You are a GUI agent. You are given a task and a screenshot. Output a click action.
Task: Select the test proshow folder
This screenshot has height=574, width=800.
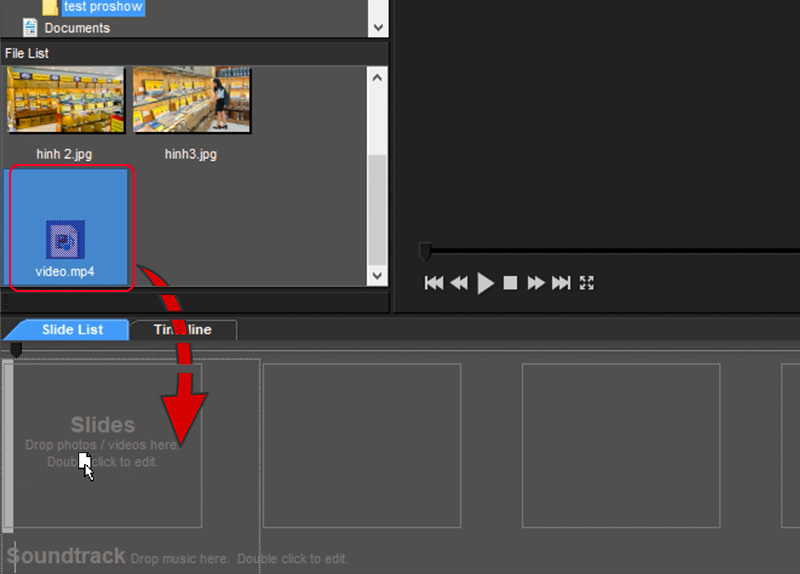pos(102,7)
